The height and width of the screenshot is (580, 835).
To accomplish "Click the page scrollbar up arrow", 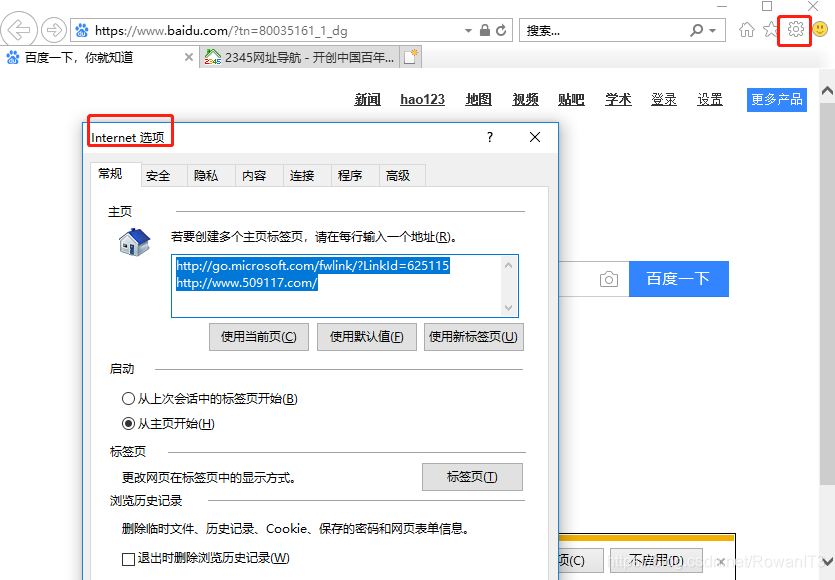I will [827, 91].
